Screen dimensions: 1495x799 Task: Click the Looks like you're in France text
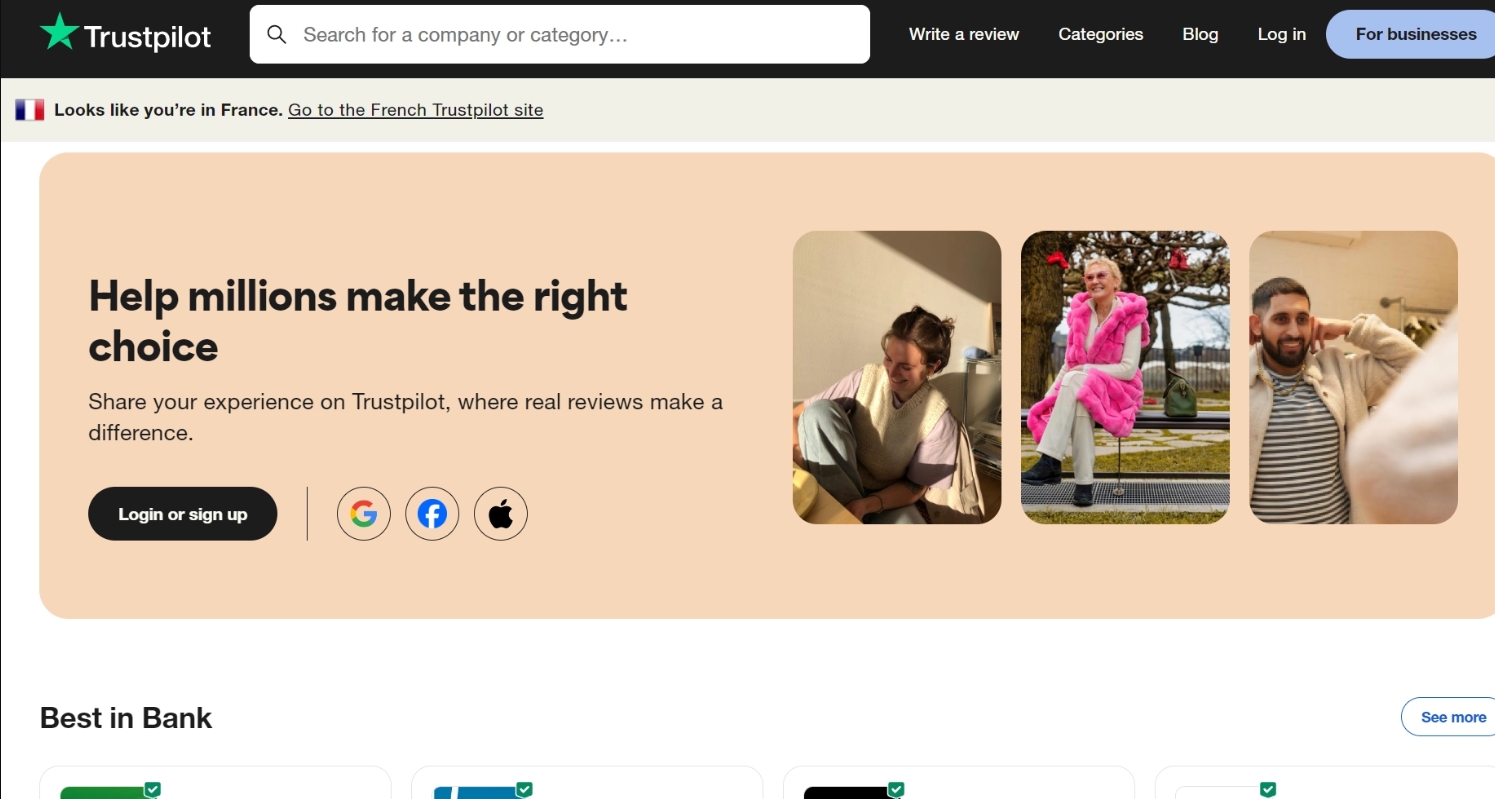[168, 110]
